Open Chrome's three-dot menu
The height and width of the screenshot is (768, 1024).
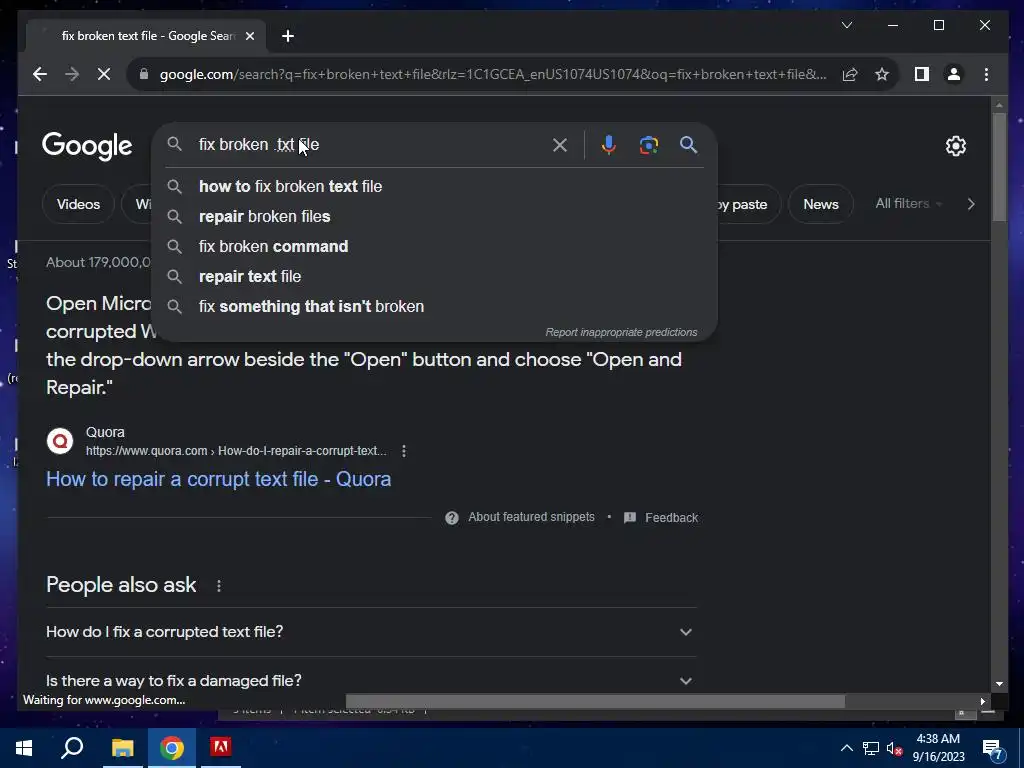pyautogui.click(x=986, y=74)
